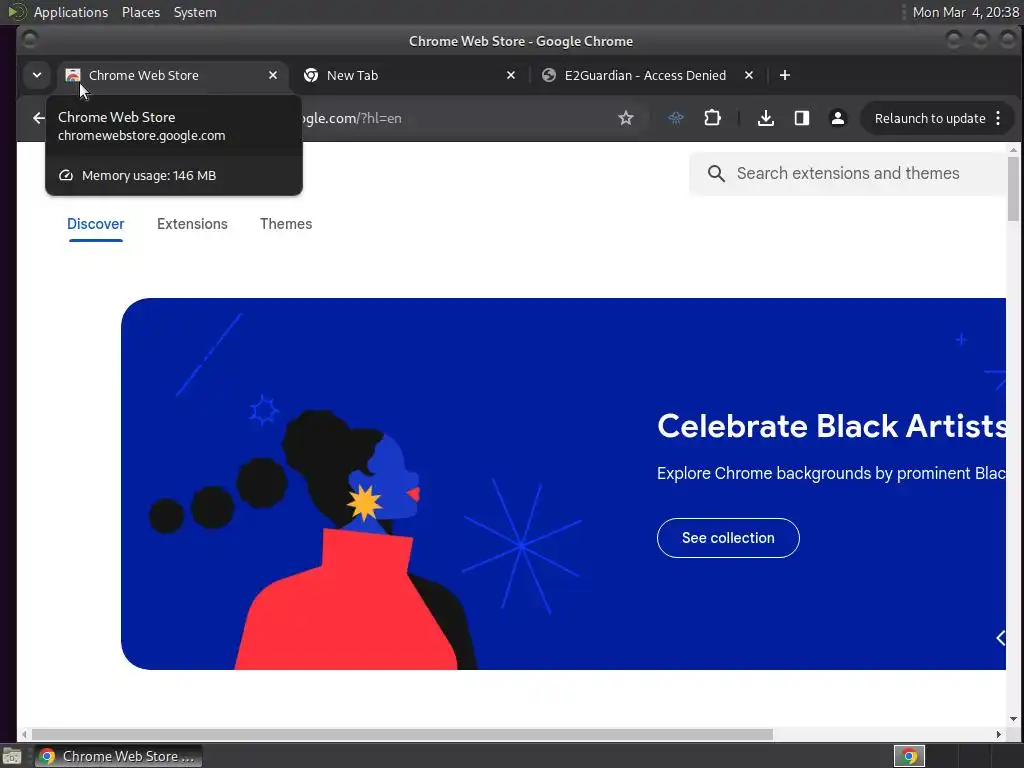Screen dimensions: 1024x768
Task: Open the tab search dropdown arrow
Action: click(37, 75)
